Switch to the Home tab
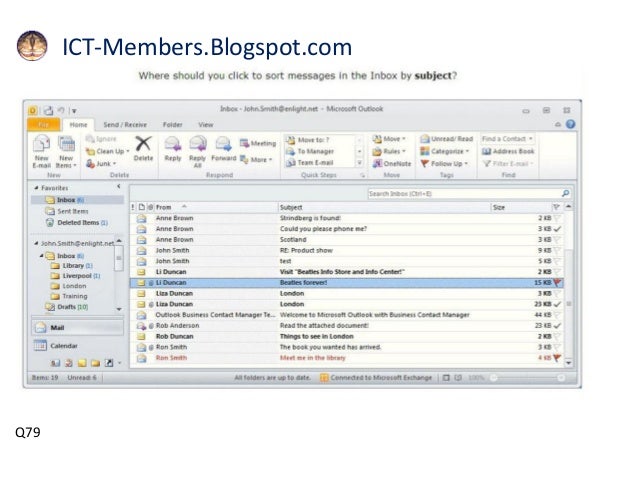 pos(78,124)
